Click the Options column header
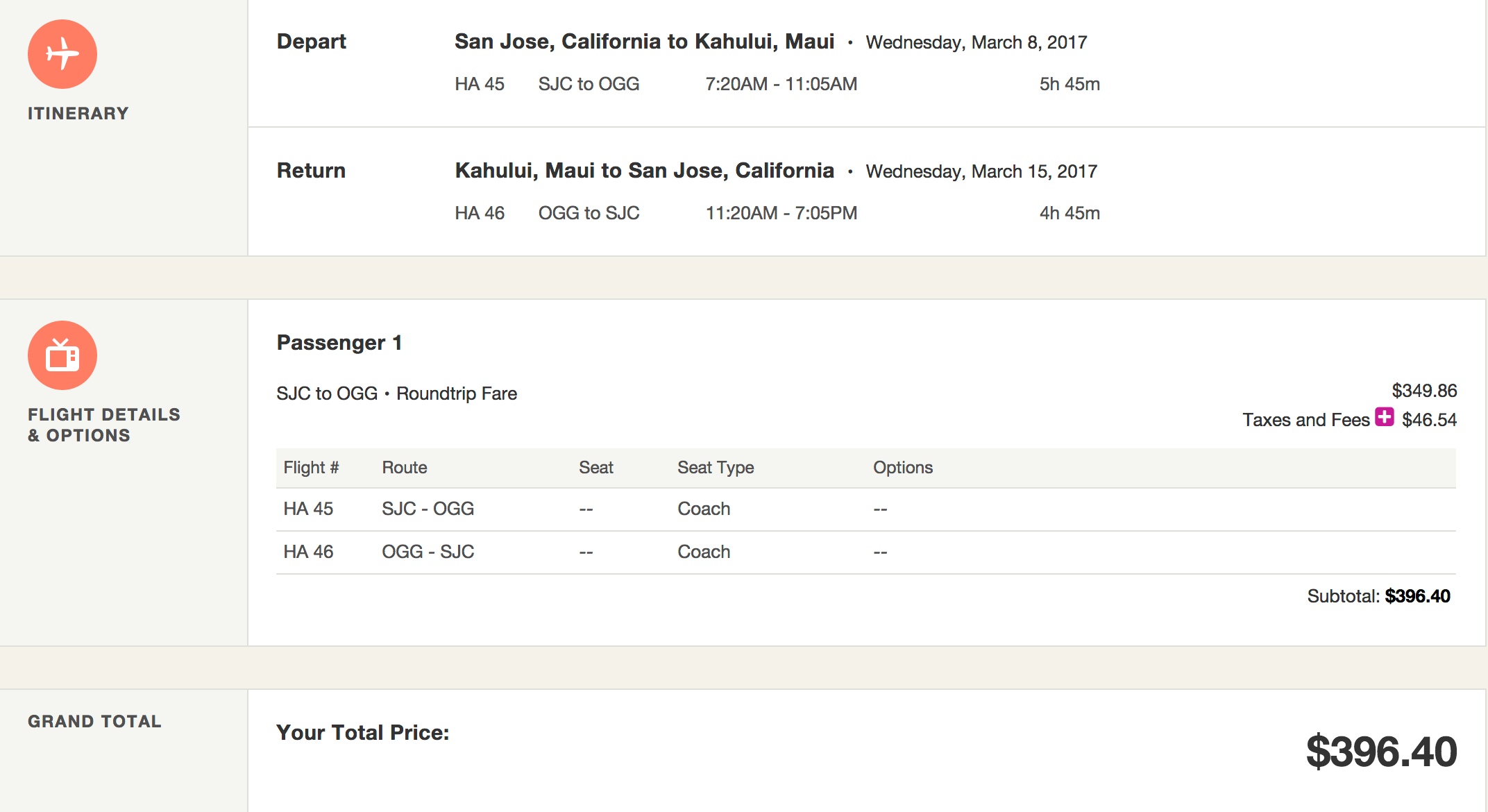Screen dimensions: 1488x812 pos(903,468)
